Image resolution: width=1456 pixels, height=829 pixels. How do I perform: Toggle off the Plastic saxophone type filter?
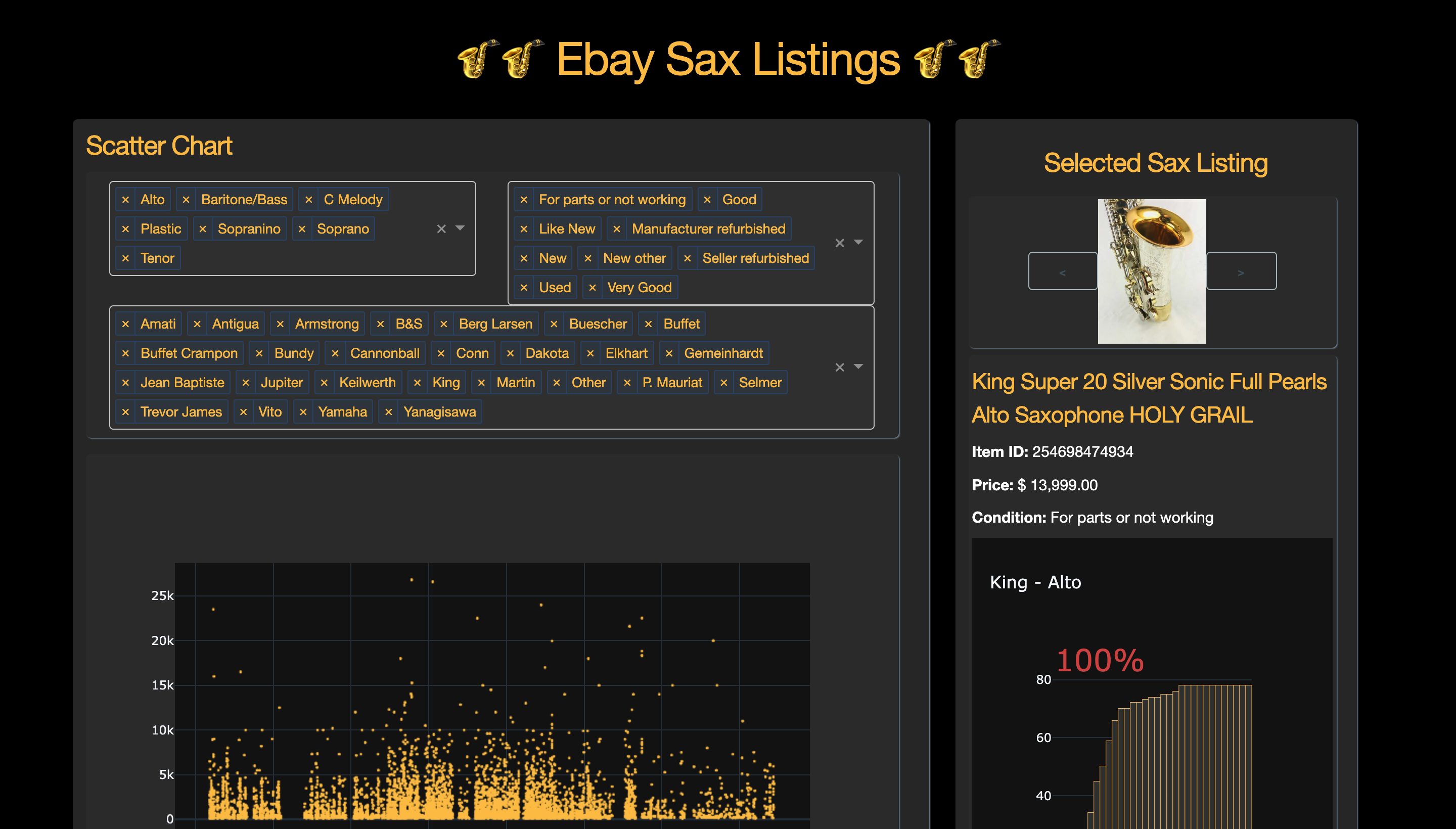click(x=126, y=228)
